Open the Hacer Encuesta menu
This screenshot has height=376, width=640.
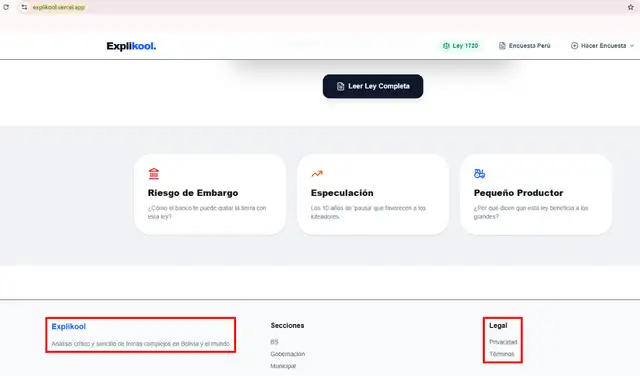pos(602,46)
